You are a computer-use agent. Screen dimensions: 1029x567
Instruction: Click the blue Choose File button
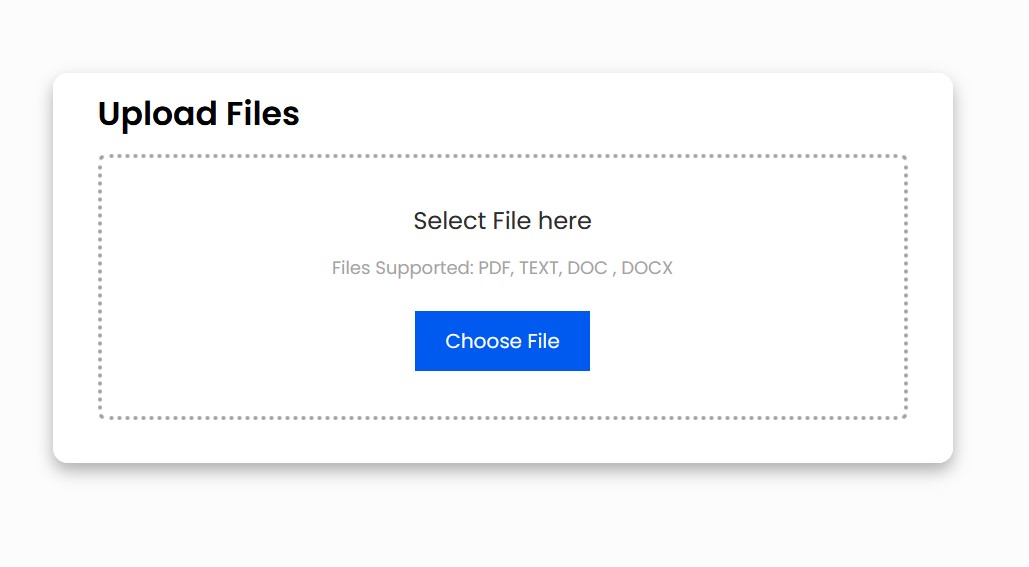click(502, 341)
